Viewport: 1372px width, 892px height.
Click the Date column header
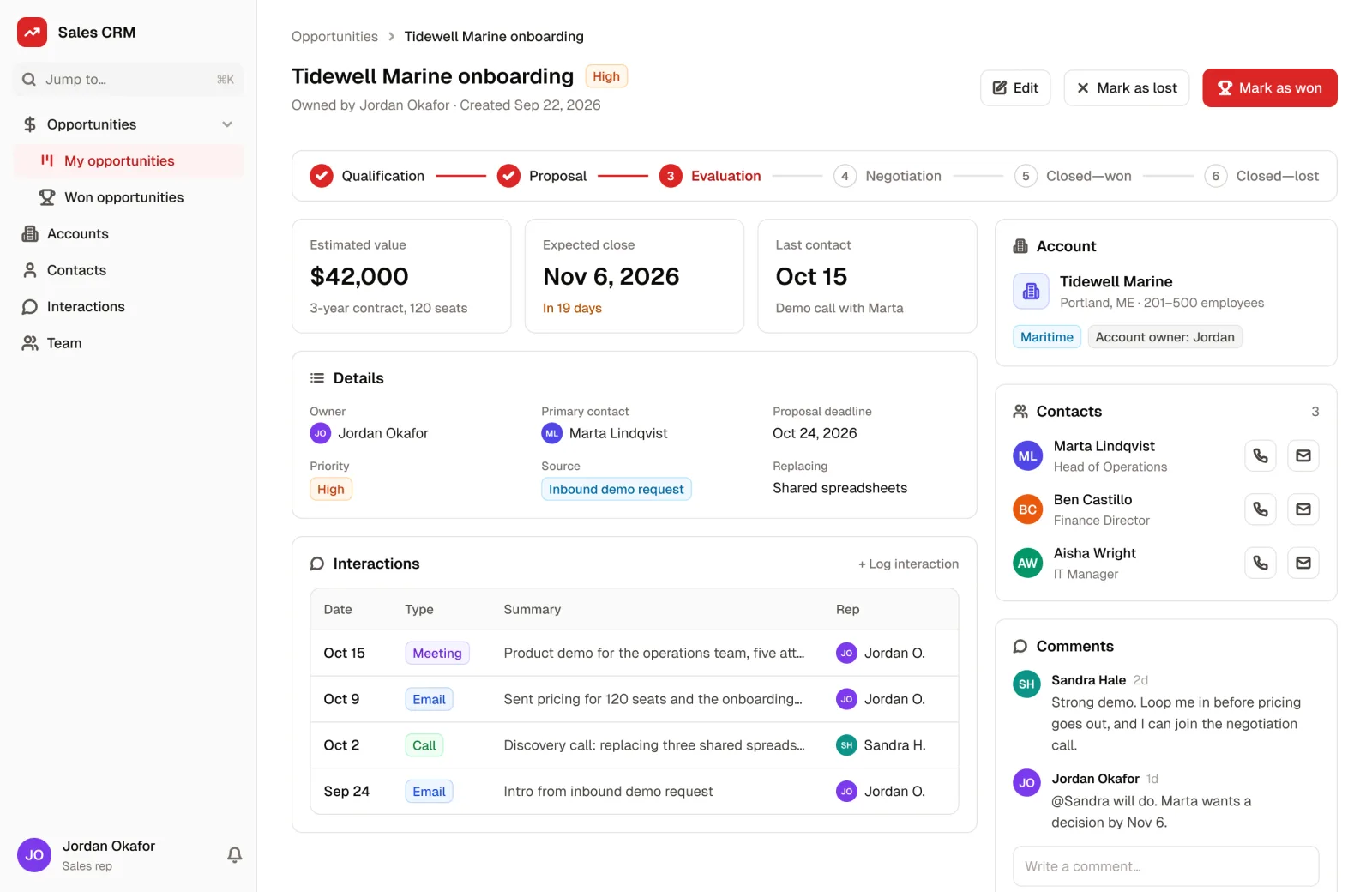click(x=338, y=609)
